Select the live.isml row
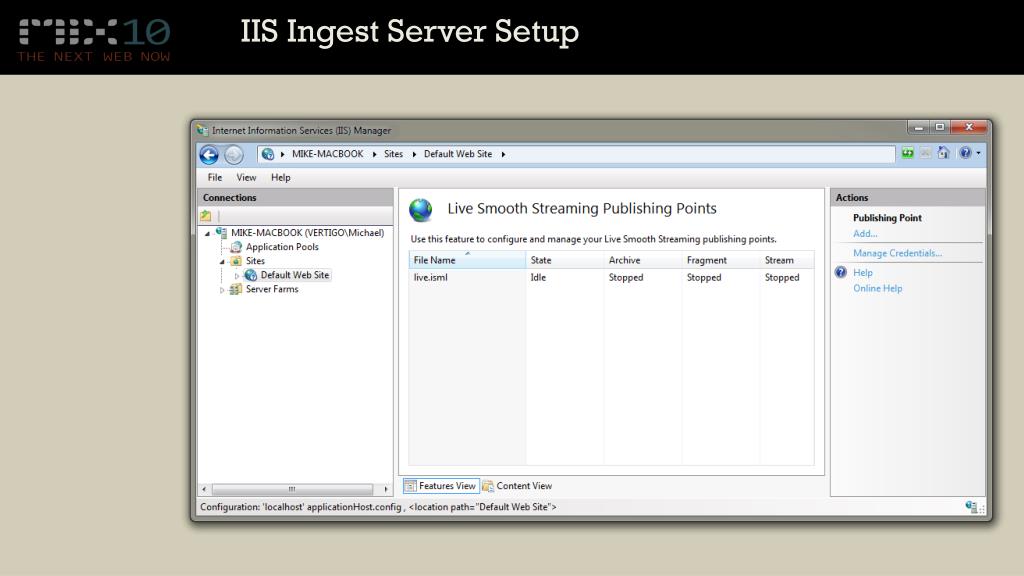This screenshot has width=1024, height=576. pos(611,278)
